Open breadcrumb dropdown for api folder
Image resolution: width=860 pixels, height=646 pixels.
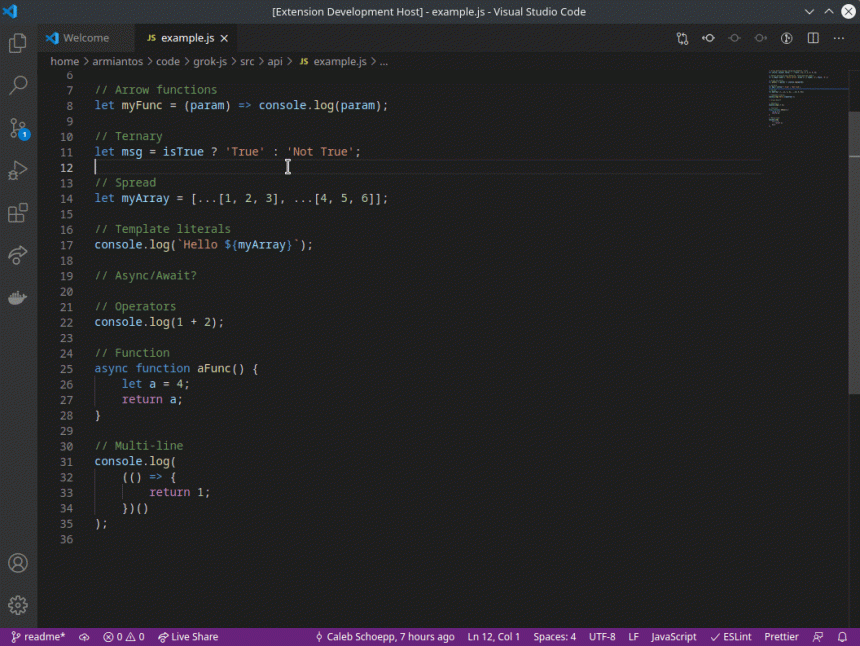pyautogui.click(x=275, y=61)
